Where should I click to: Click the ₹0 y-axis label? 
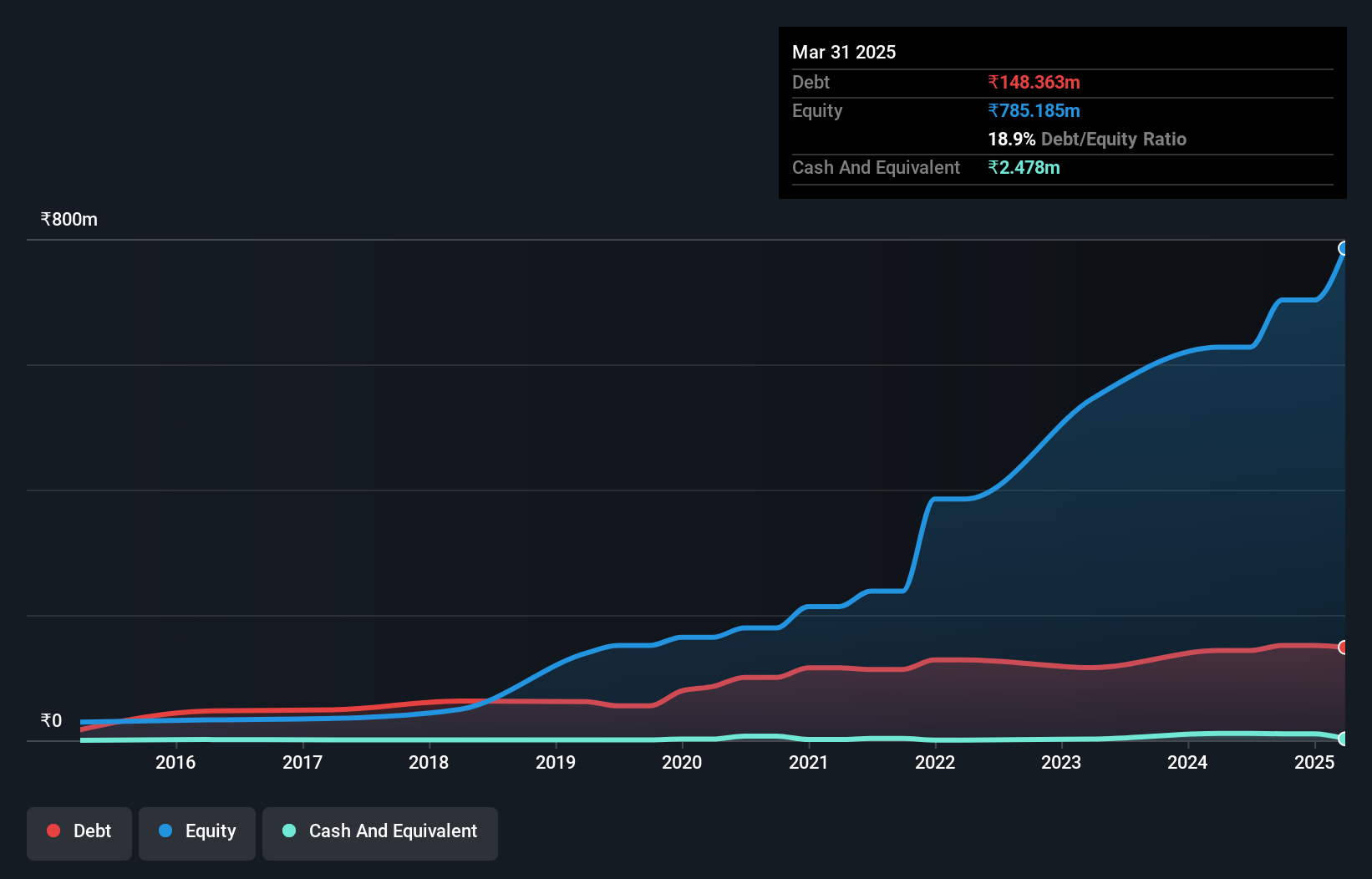pos(51,720)
